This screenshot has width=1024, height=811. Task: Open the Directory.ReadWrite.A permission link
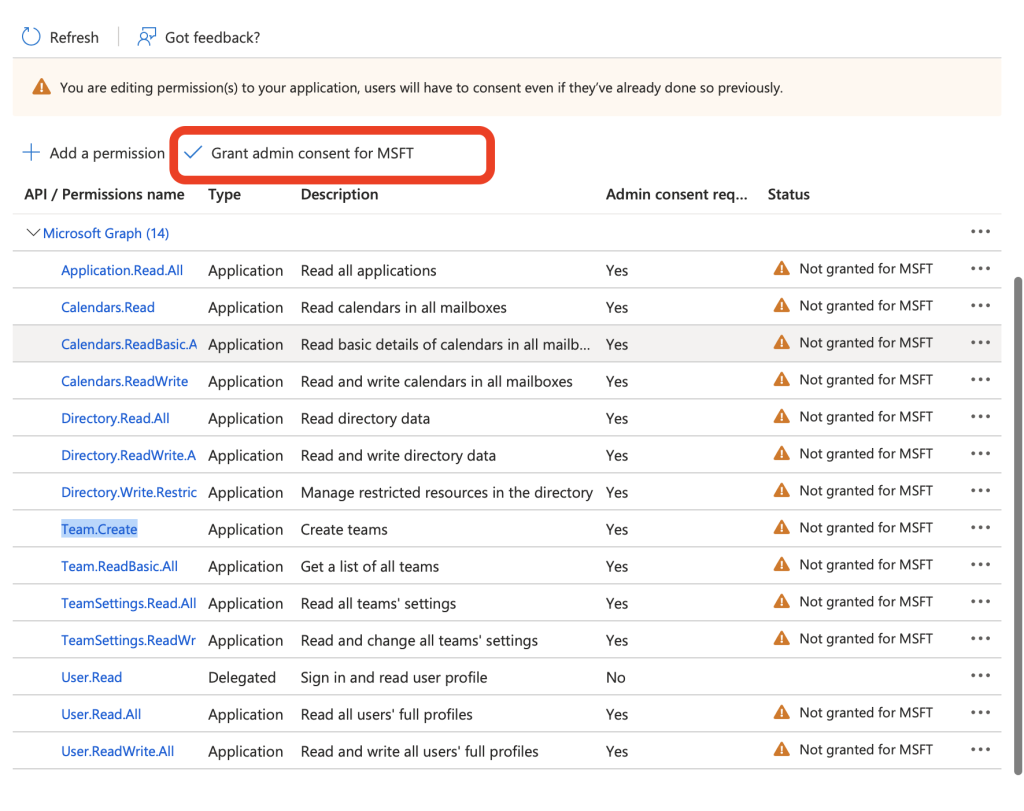[x=129, y=455]
